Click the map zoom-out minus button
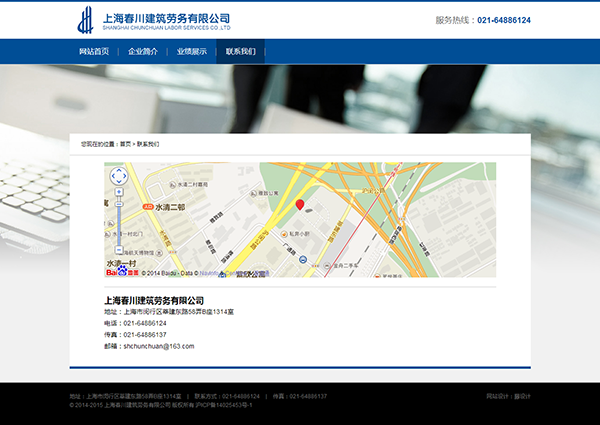Viewport: 600px width, 425px height. tap(119, 250)
